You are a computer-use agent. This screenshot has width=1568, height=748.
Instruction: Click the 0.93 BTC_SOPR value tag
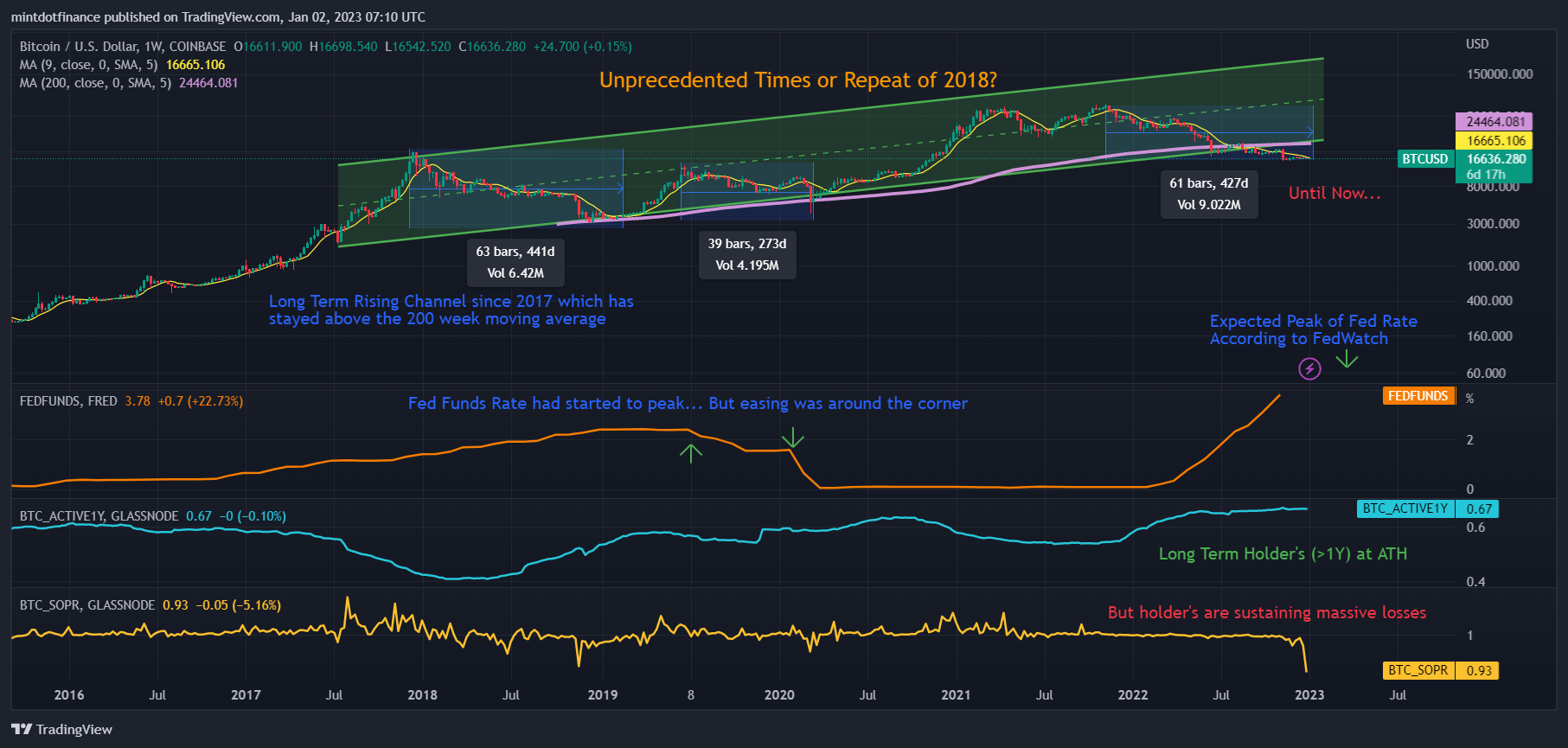click(x=1479, y=670)
